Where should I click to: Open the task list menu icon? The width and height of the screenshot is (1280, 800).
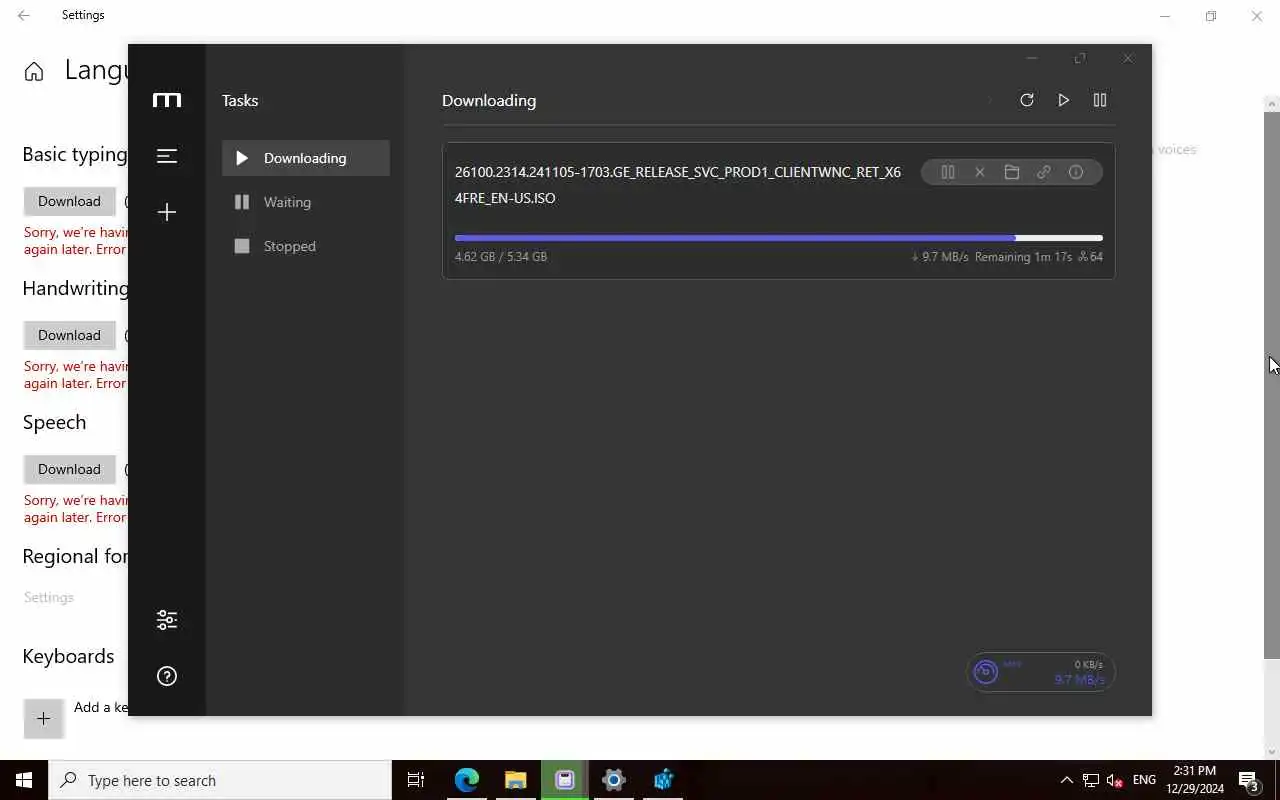pos(167,156)
